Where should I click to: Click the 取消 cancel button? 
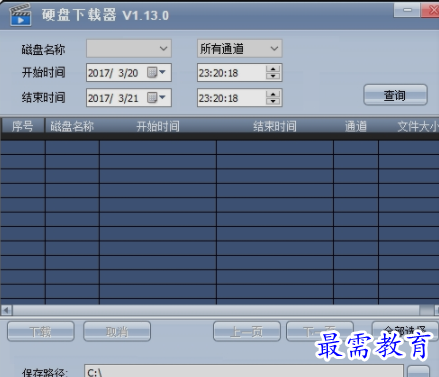point(117,331)
